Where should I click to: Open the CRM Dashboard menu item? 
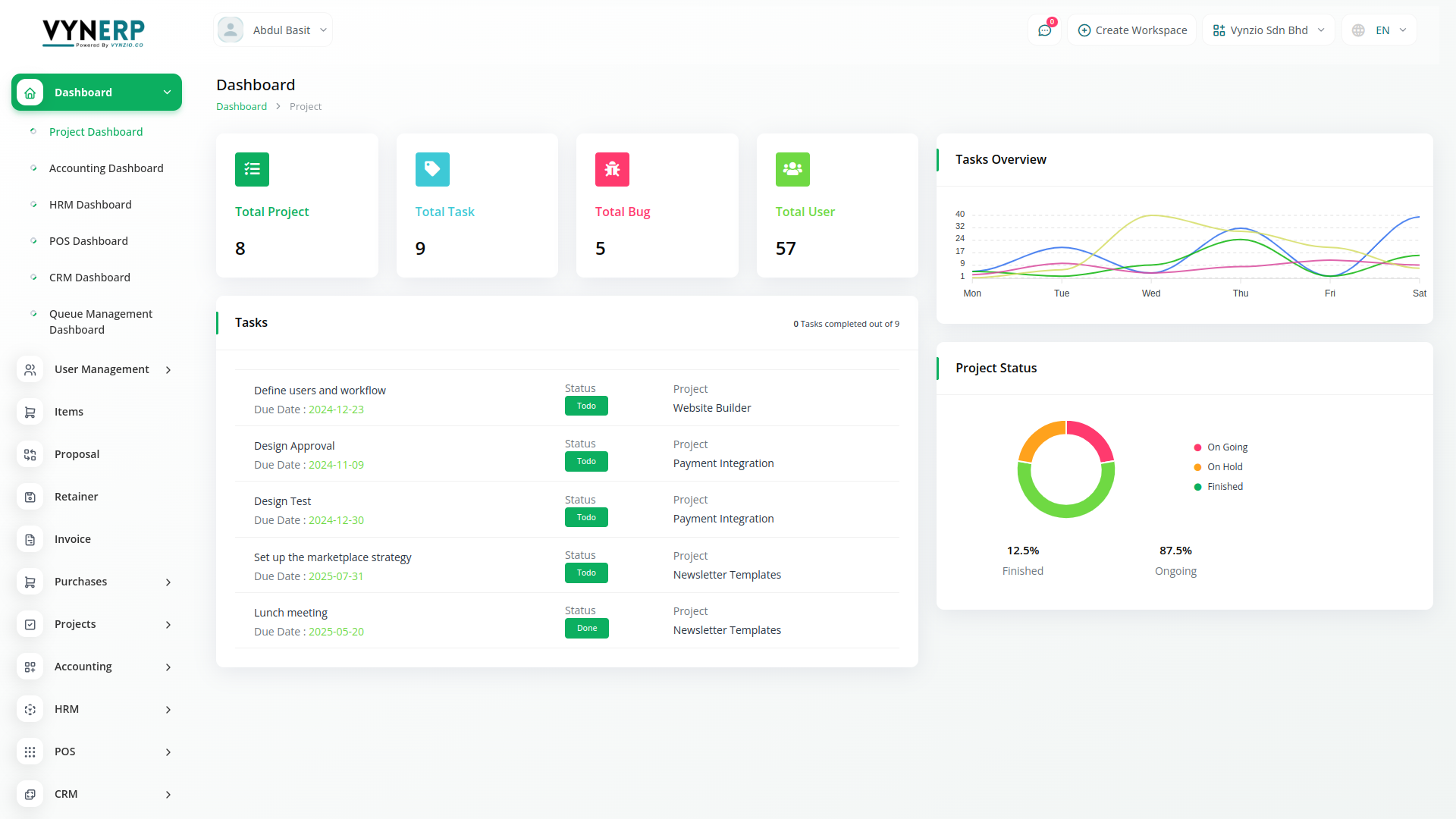tap(89, 278)
